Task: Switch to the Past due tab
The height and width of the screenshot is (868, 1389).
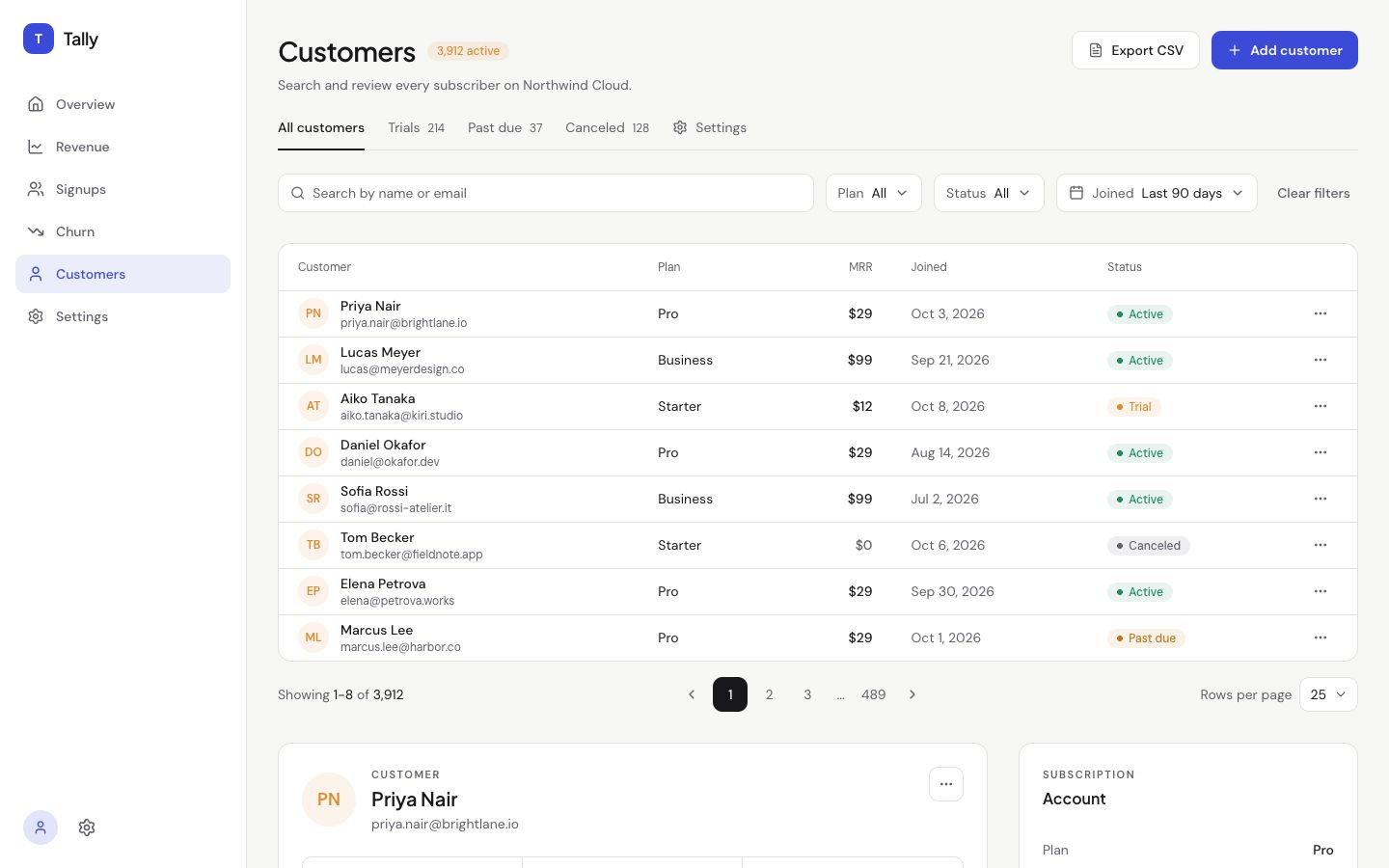Action: click(505, 127)
